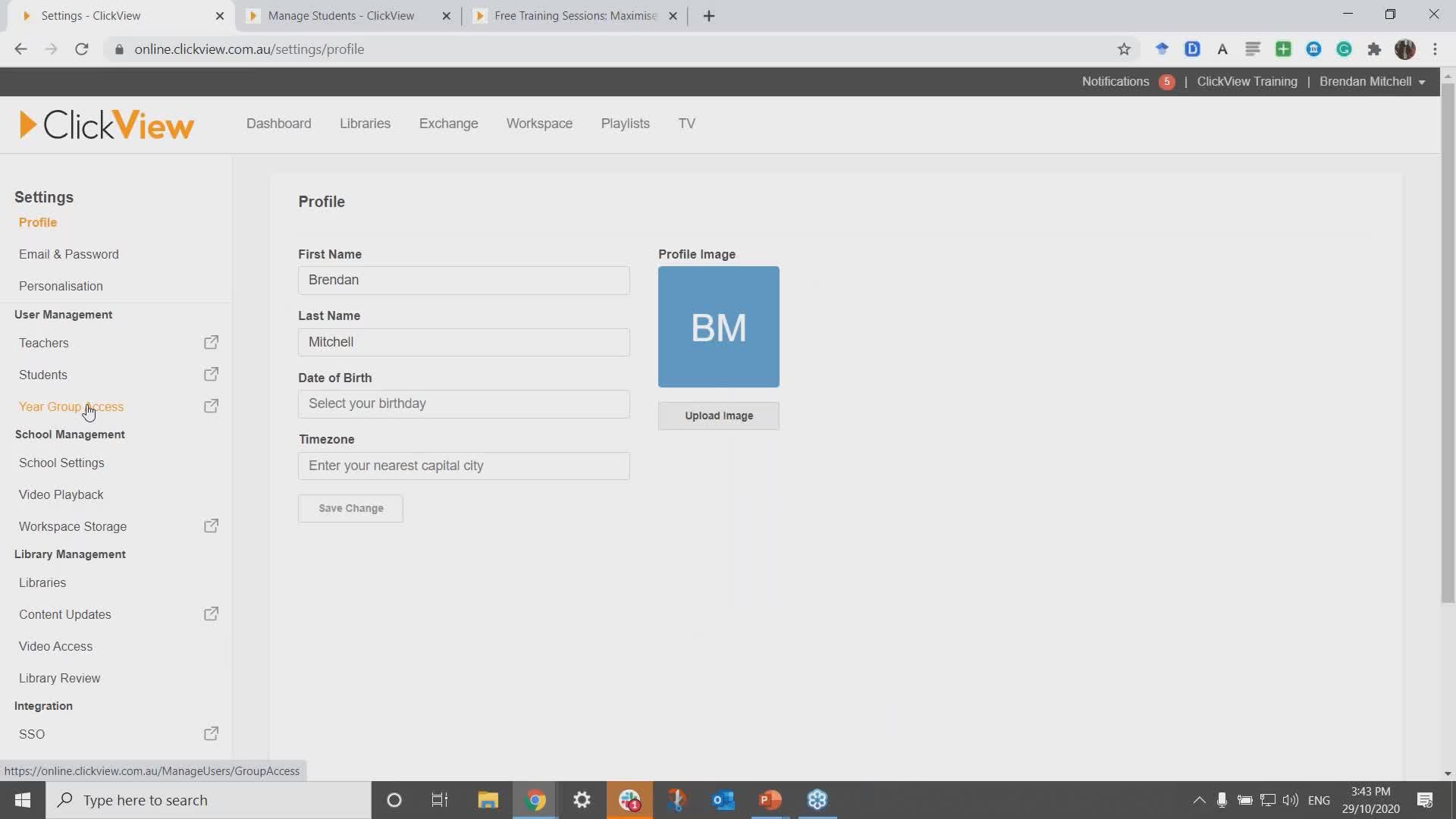Click the Chrome profile avatar

click(1405, 49)
